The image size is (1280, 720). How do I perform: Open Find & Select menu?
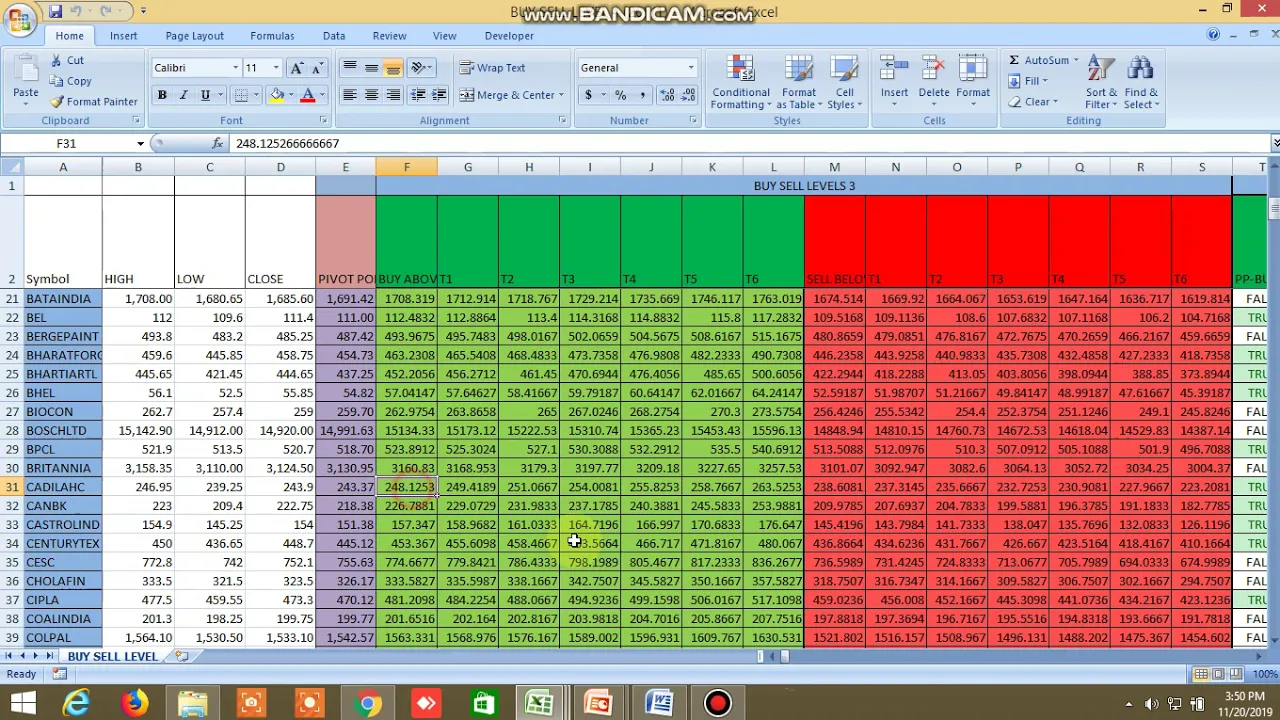click(x=1141, y=82)
